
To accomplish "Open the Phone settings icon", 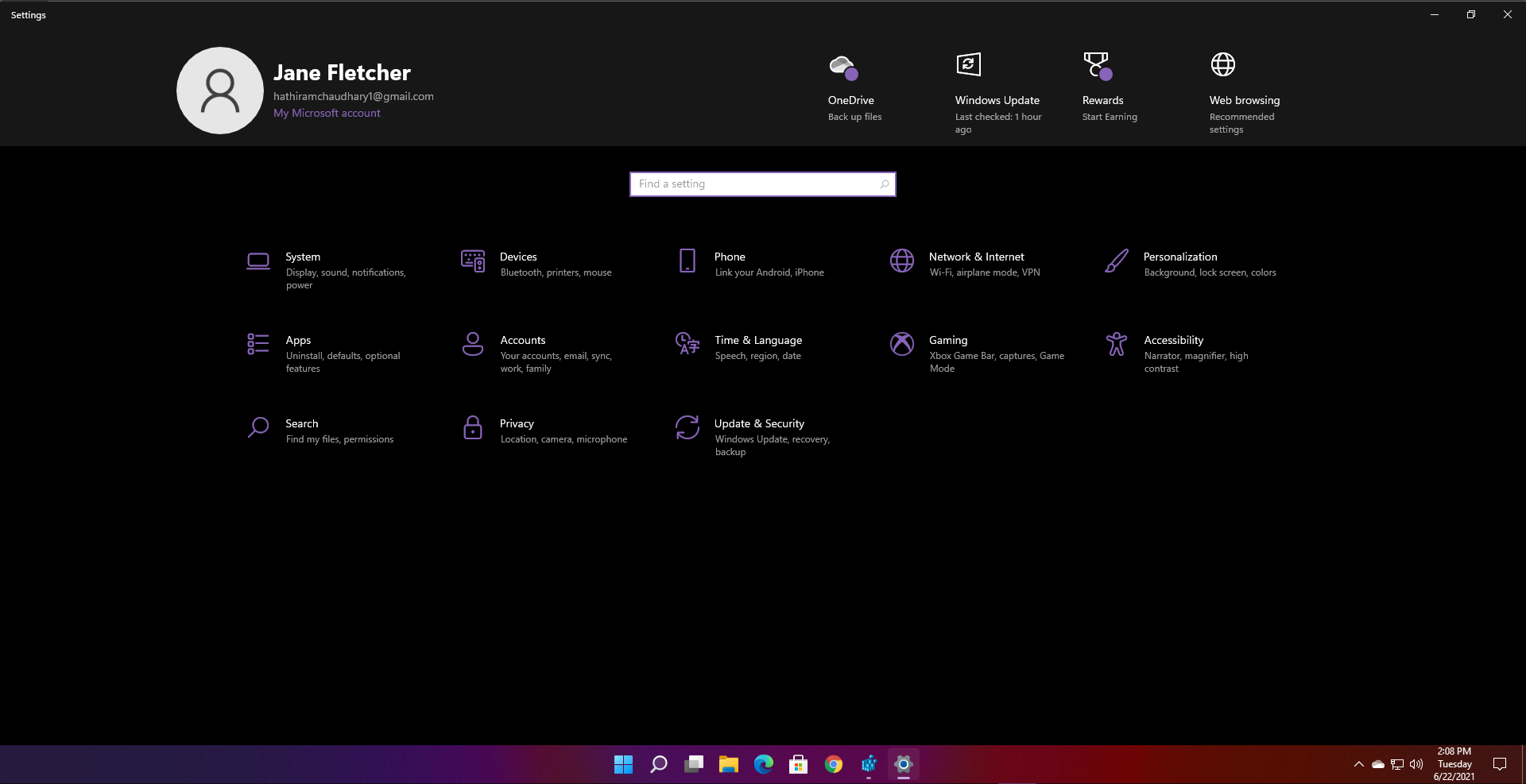I will (x=687, y=261).
